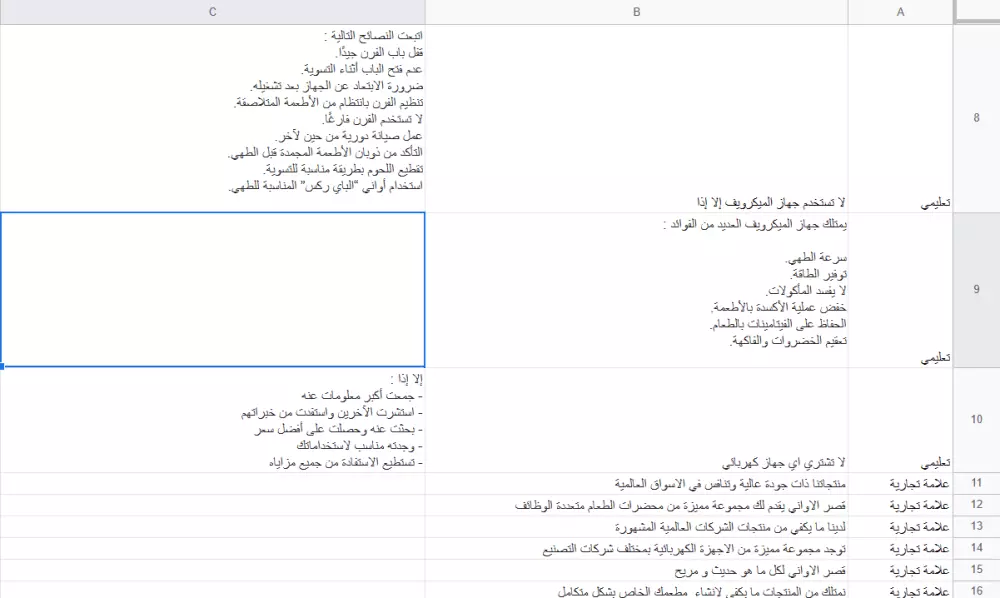Click cell with microwave benefits list in row 9
The width and height of the screenshot is (1000, 598).
636,289
